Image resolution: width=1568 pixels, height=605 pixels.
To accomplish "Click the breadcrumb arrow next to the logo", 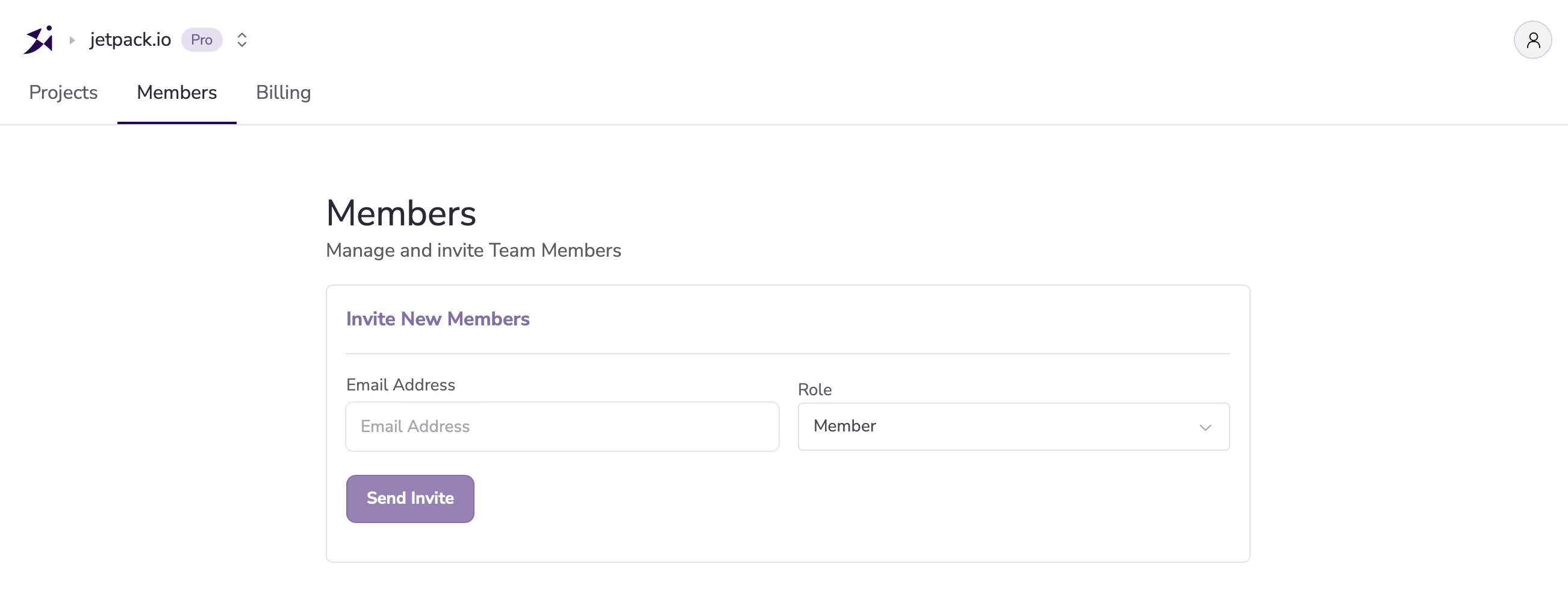I will 72,40.
